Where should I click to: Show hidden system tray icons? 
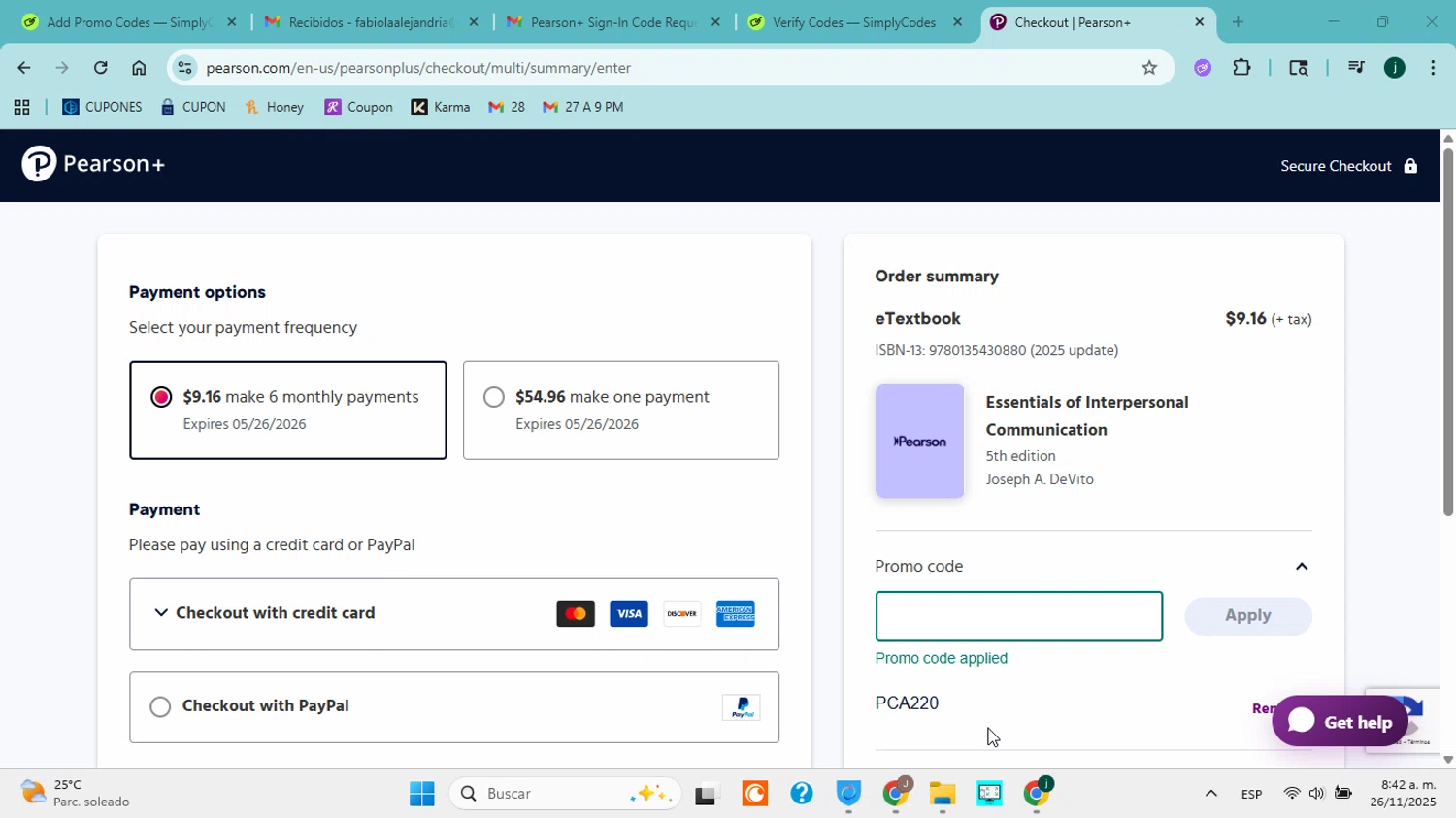click(1210, 794)
